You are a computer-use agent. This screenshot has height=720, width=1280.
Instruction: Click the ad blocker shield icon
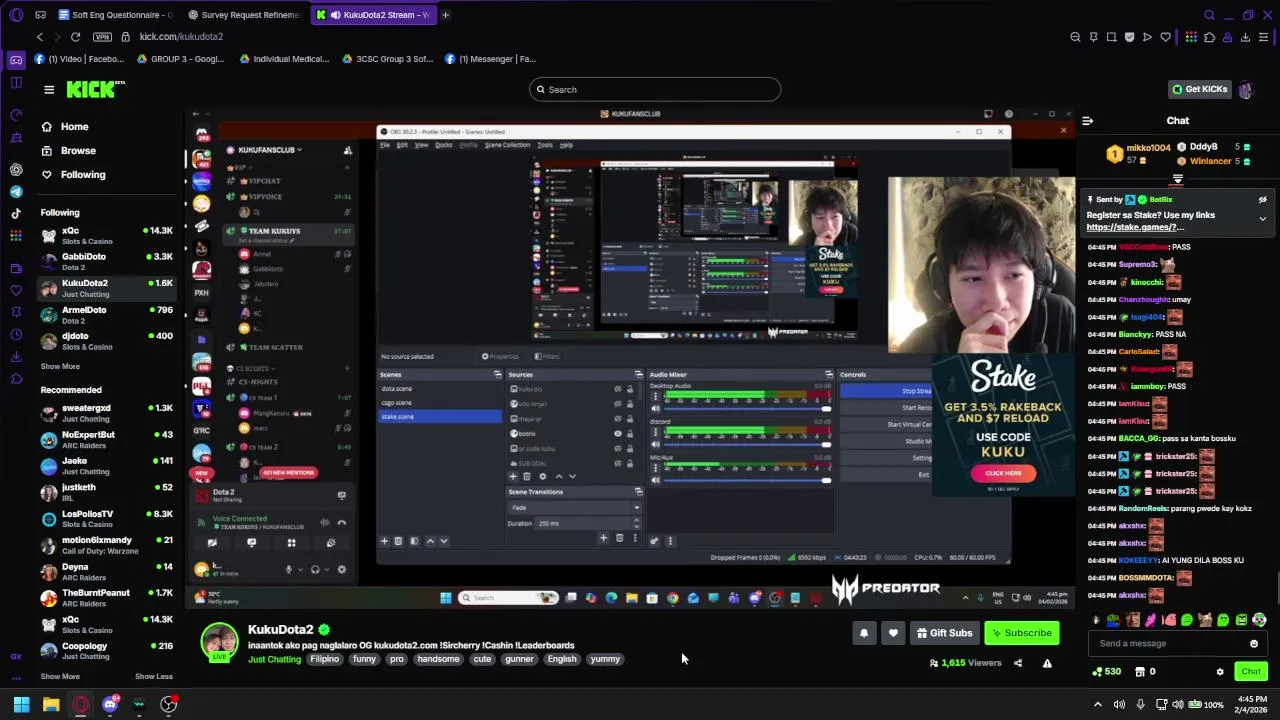(1129, 37)
